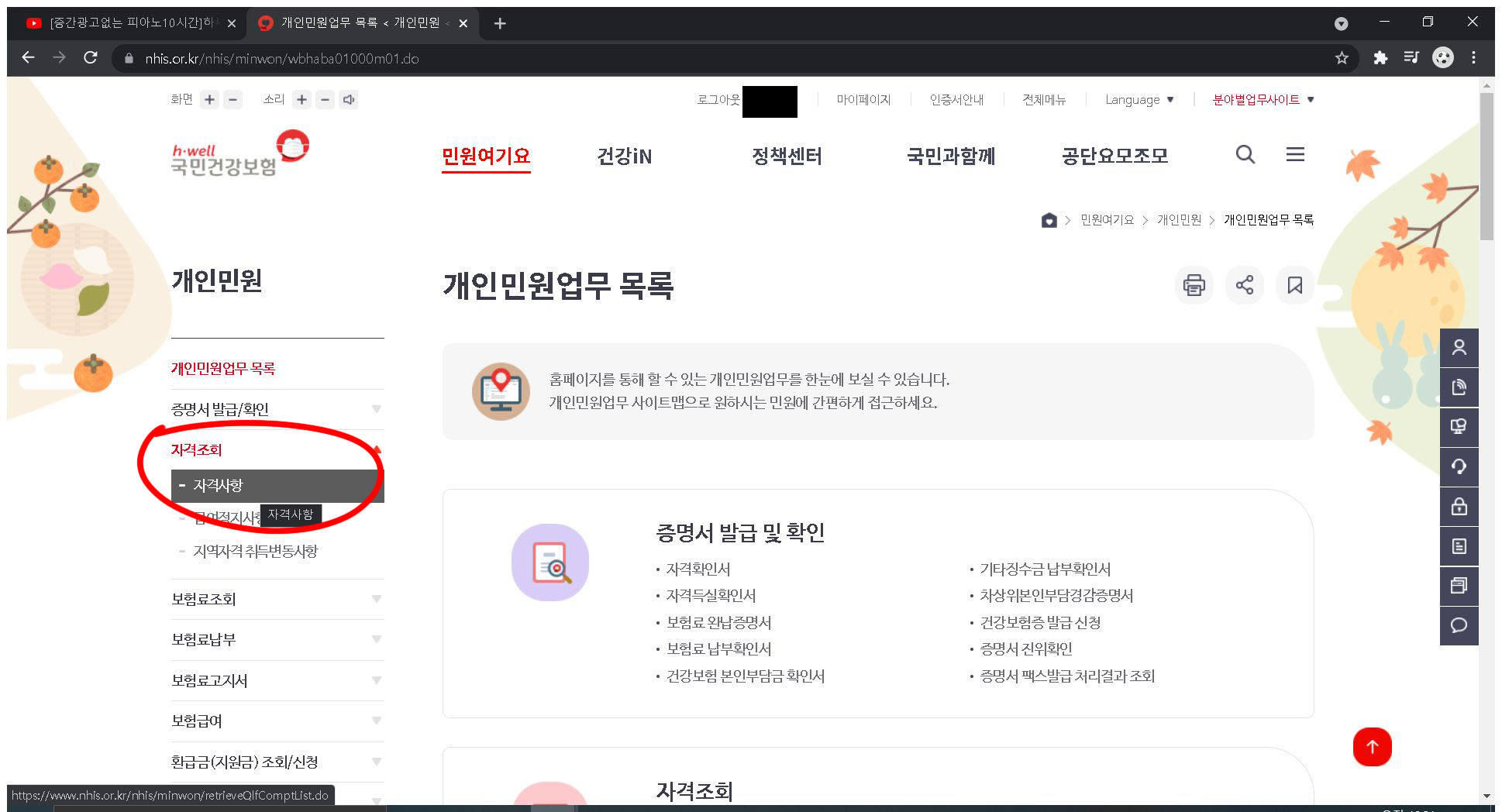Open 자격득실확인서 link
Viewport: 1502px width, 812px height.
711,596
